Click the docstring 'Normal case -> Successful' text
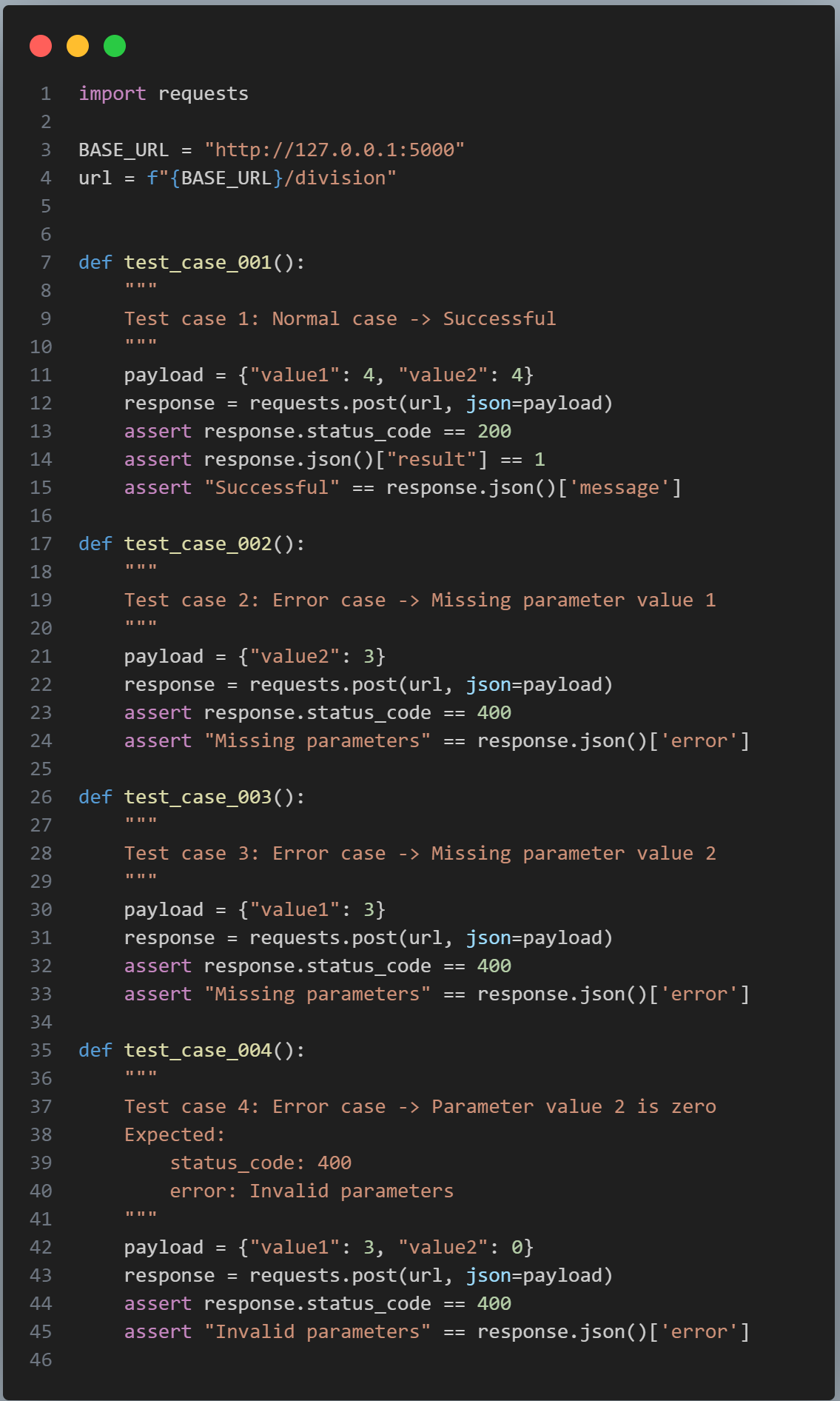 point(414,319)
